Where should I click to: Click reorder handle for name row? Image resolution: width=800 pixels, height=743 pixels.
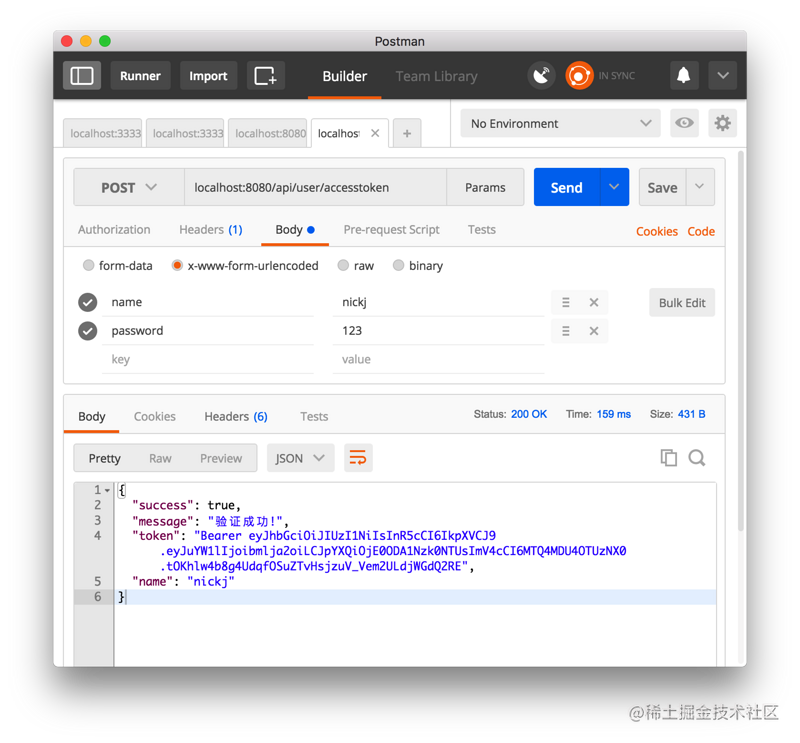point(565,303)
